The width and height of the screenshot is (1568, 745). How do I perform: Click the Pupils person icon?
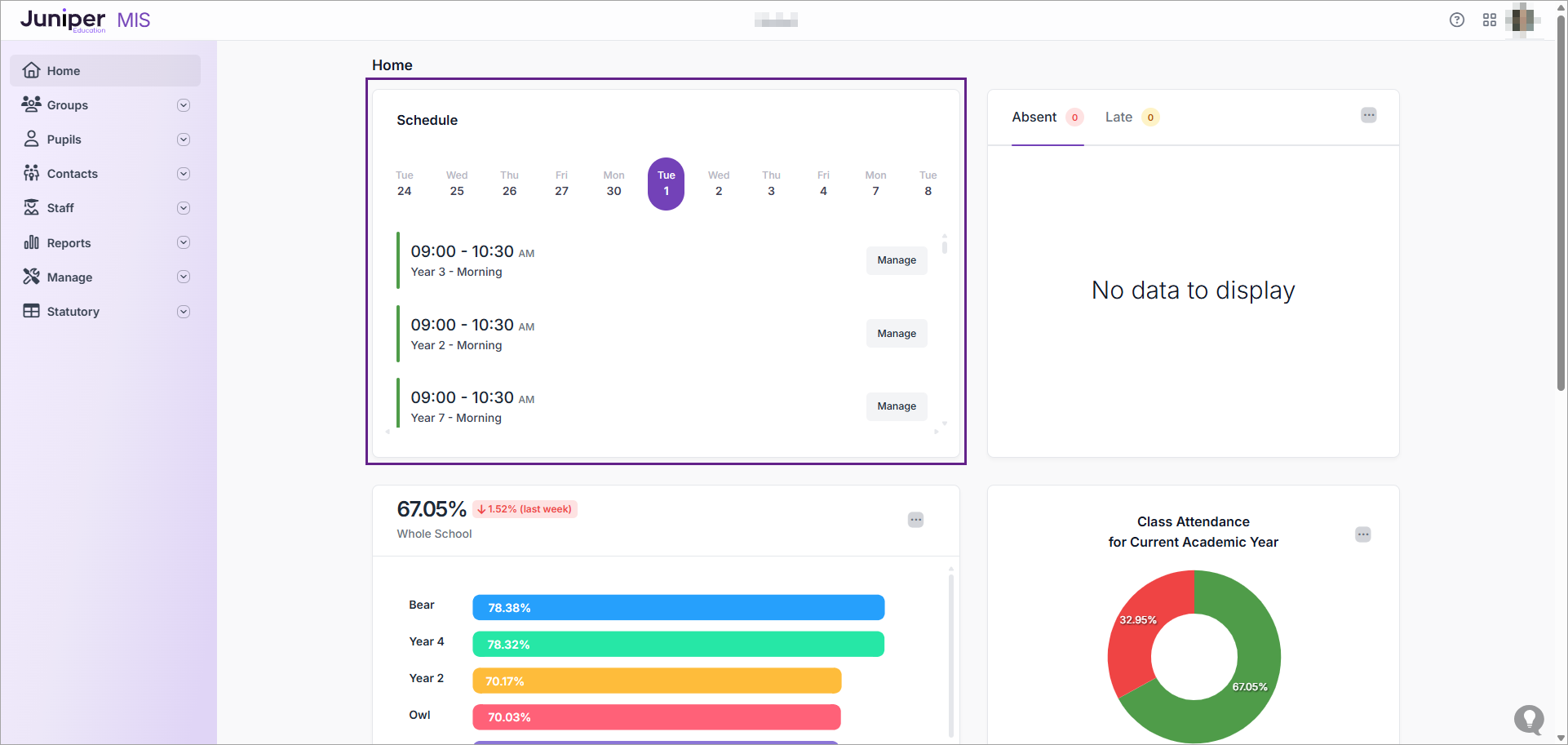[31, 139]
